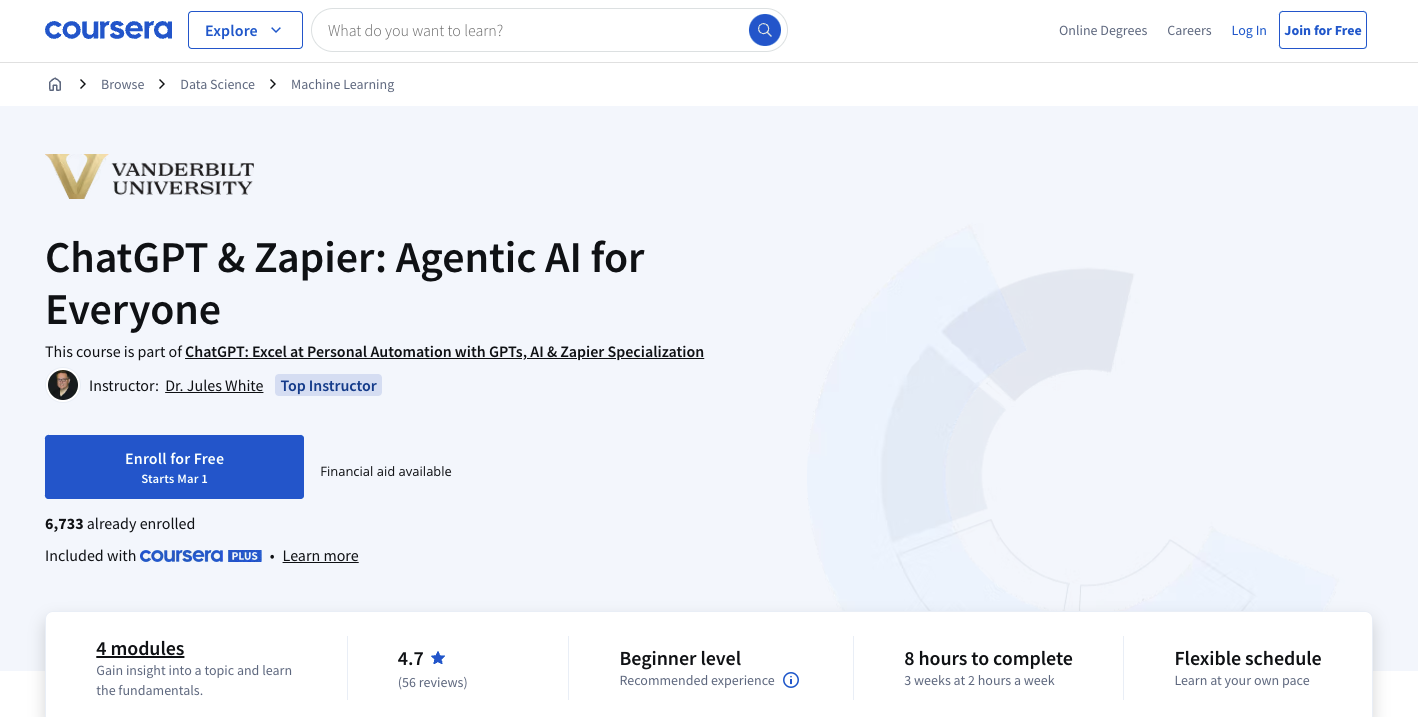The height and width of the screenshot is (717, 1418).
Task: Click the Join for Free button
Action: point(1322,30)
